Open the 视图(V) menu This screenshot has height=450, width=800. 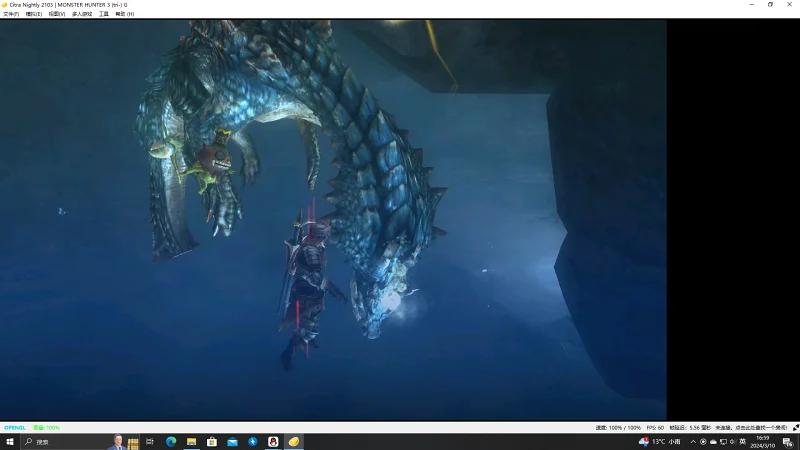tap(57, 14)
